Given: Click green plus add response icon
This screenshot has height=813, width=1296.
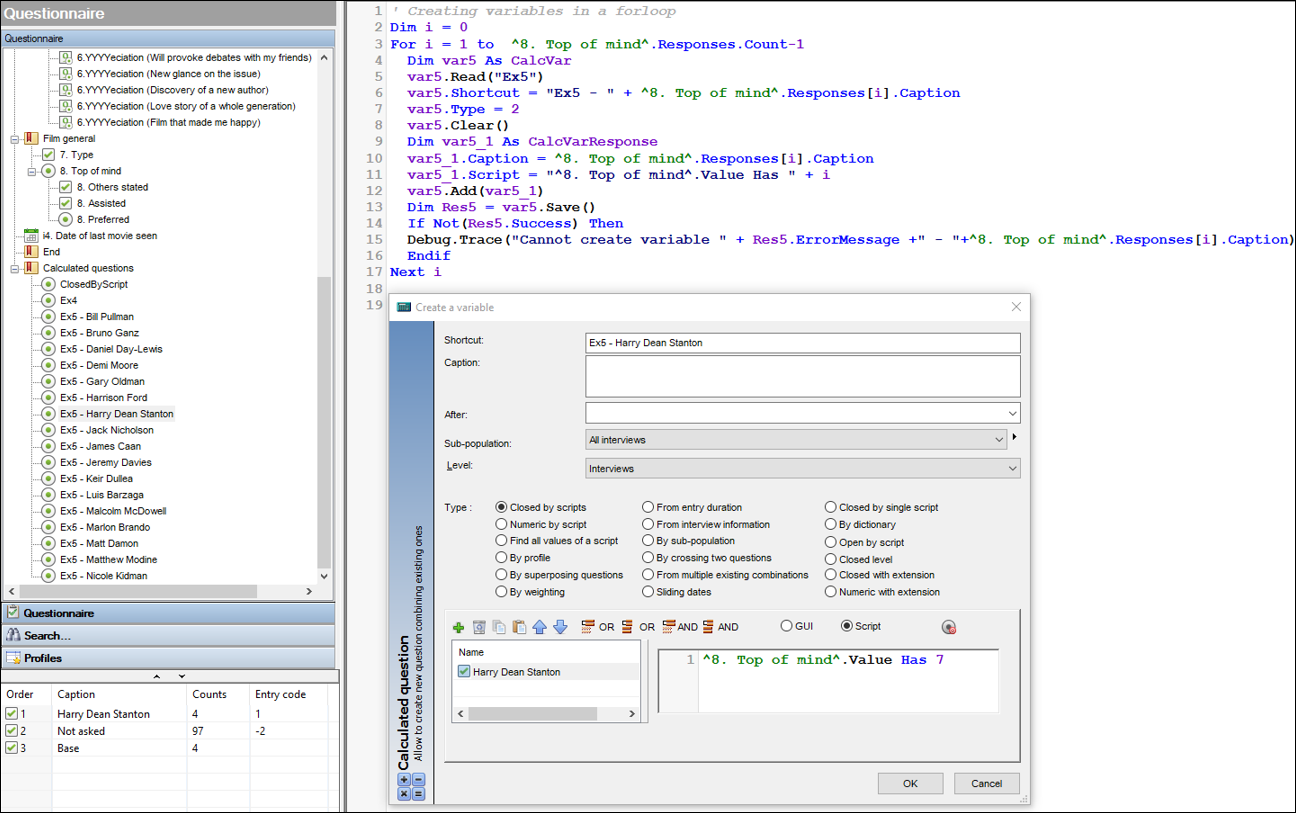Looking at the screenshot, I should click(x=458, y=627).
